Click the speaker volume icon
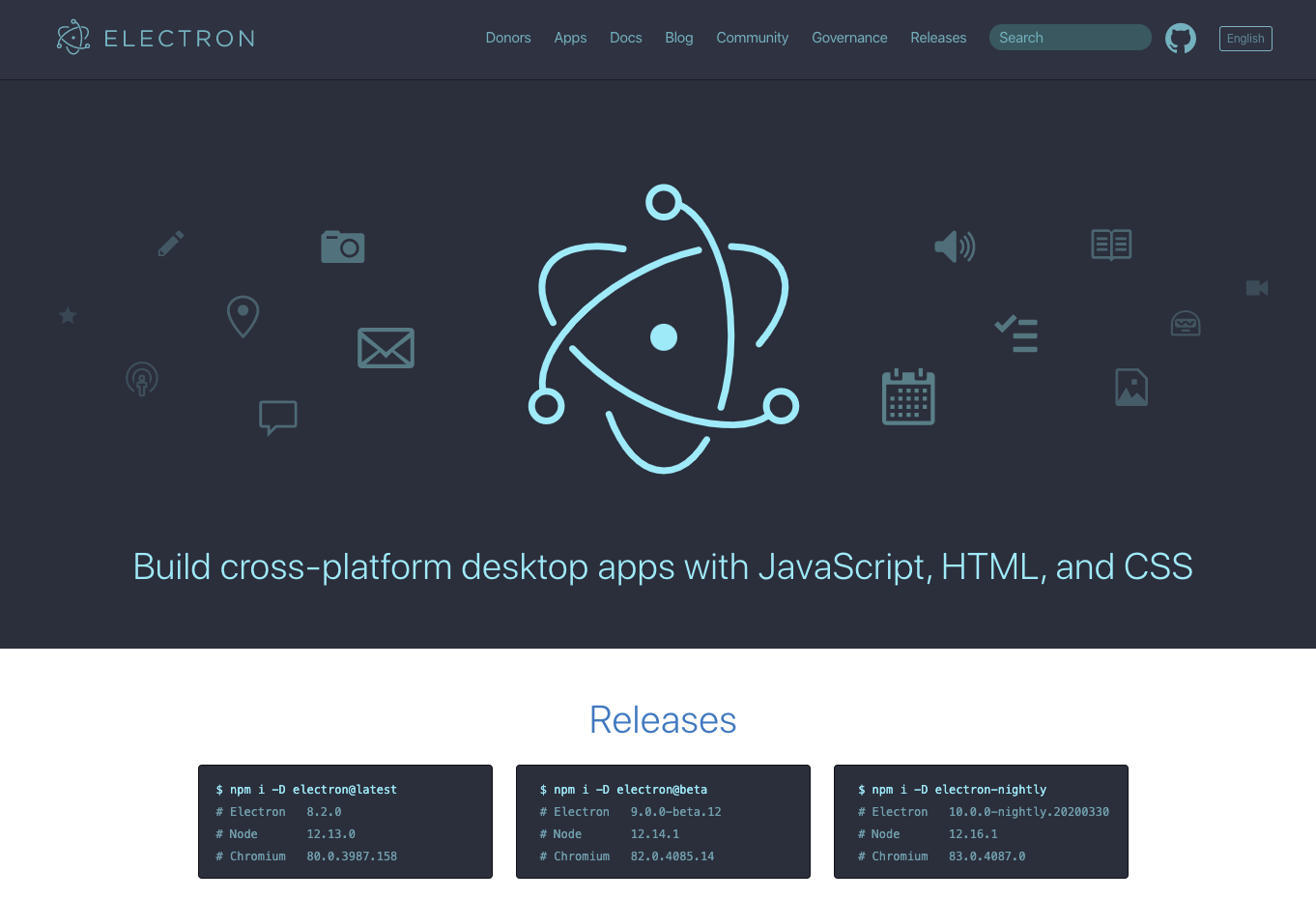This screenshot has width=1316, height=899. [x=954, y=246]
